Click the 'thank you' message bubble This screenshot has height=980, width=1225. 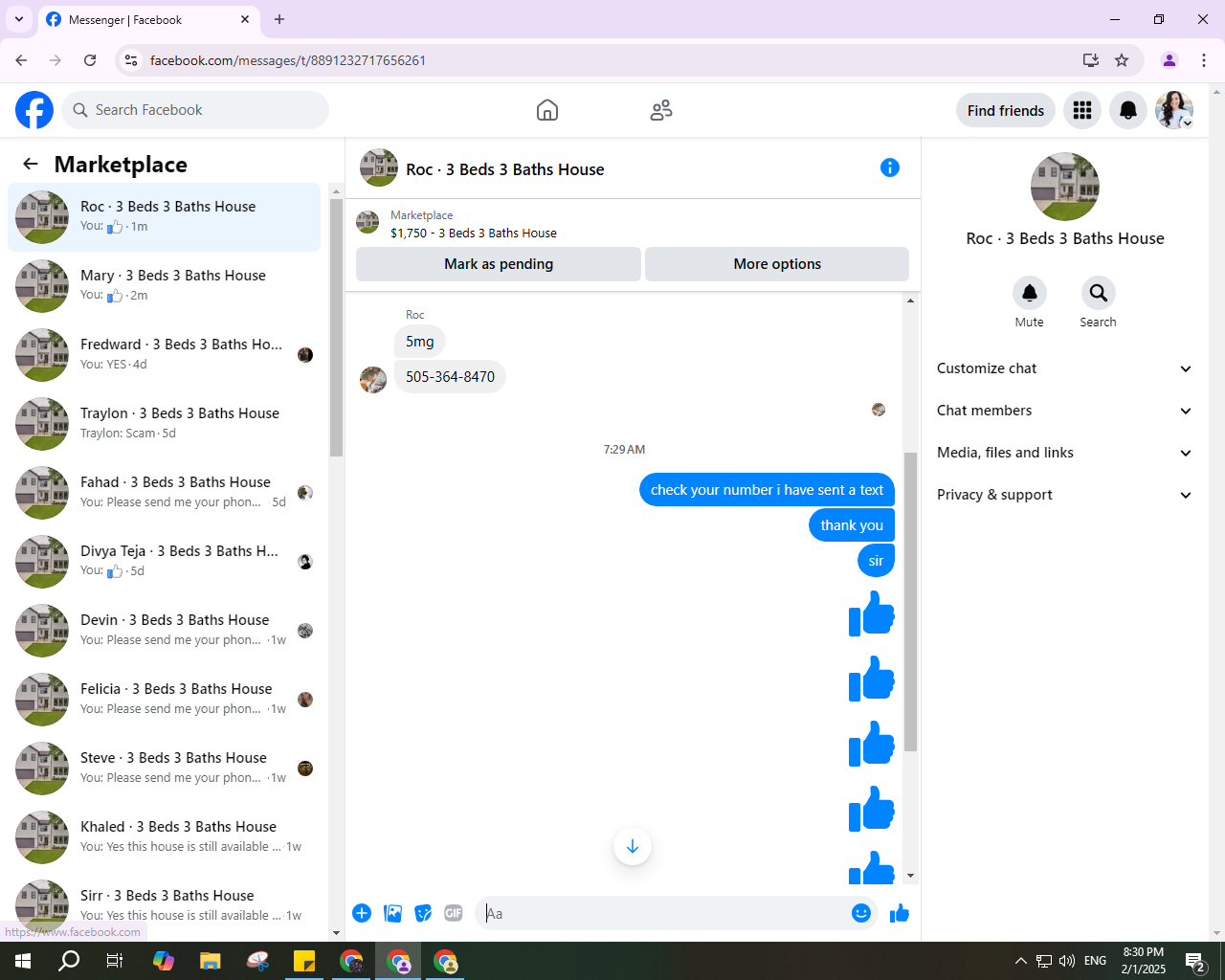[x=852, y=525]
